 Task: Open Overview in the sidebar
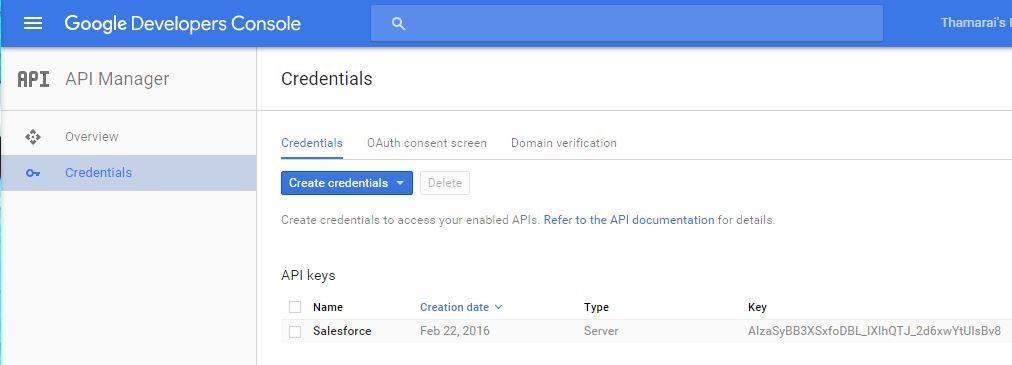point(128,137)
